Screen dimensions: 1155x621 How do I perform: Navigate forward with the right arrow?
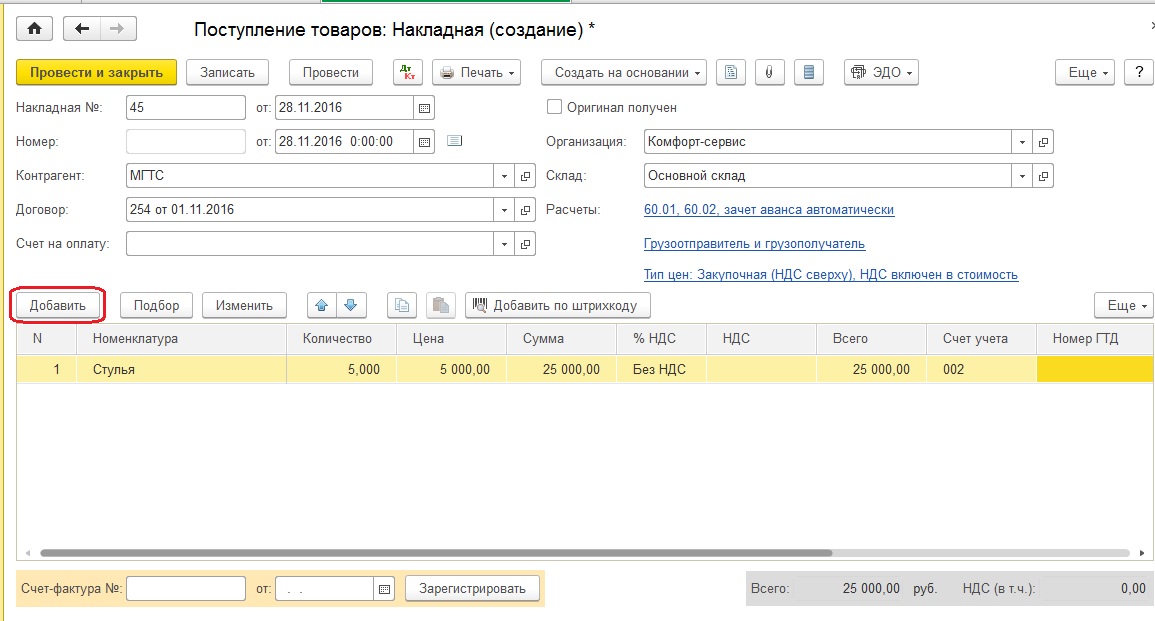tap(117, 29)
